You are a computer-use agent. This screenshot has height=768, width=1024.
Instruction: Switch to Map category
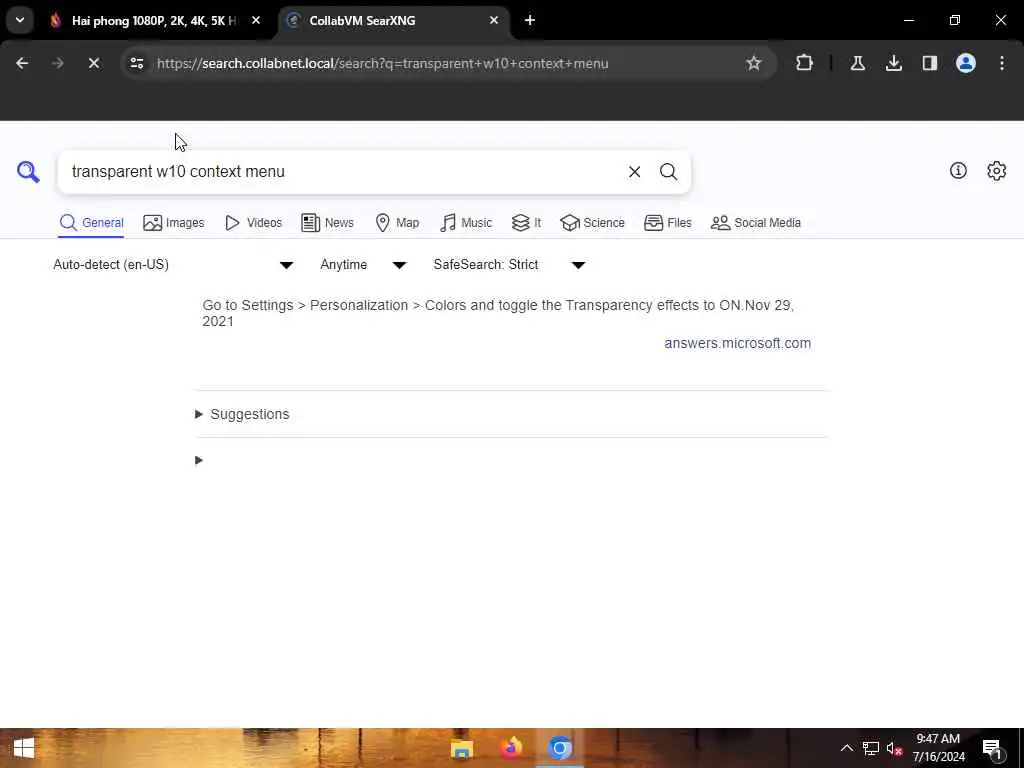point(397,223)
